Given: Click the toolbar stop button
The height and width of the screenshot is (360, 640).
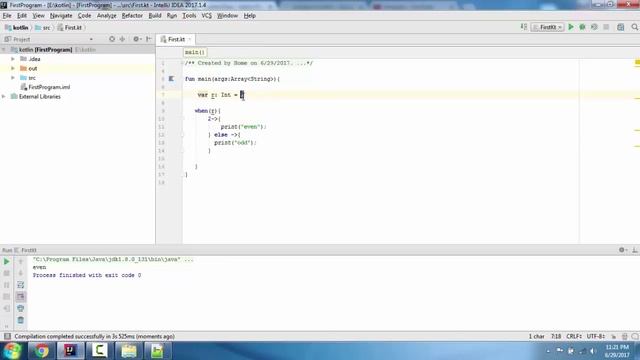Looking at the screenshot, I should point(606,27).
